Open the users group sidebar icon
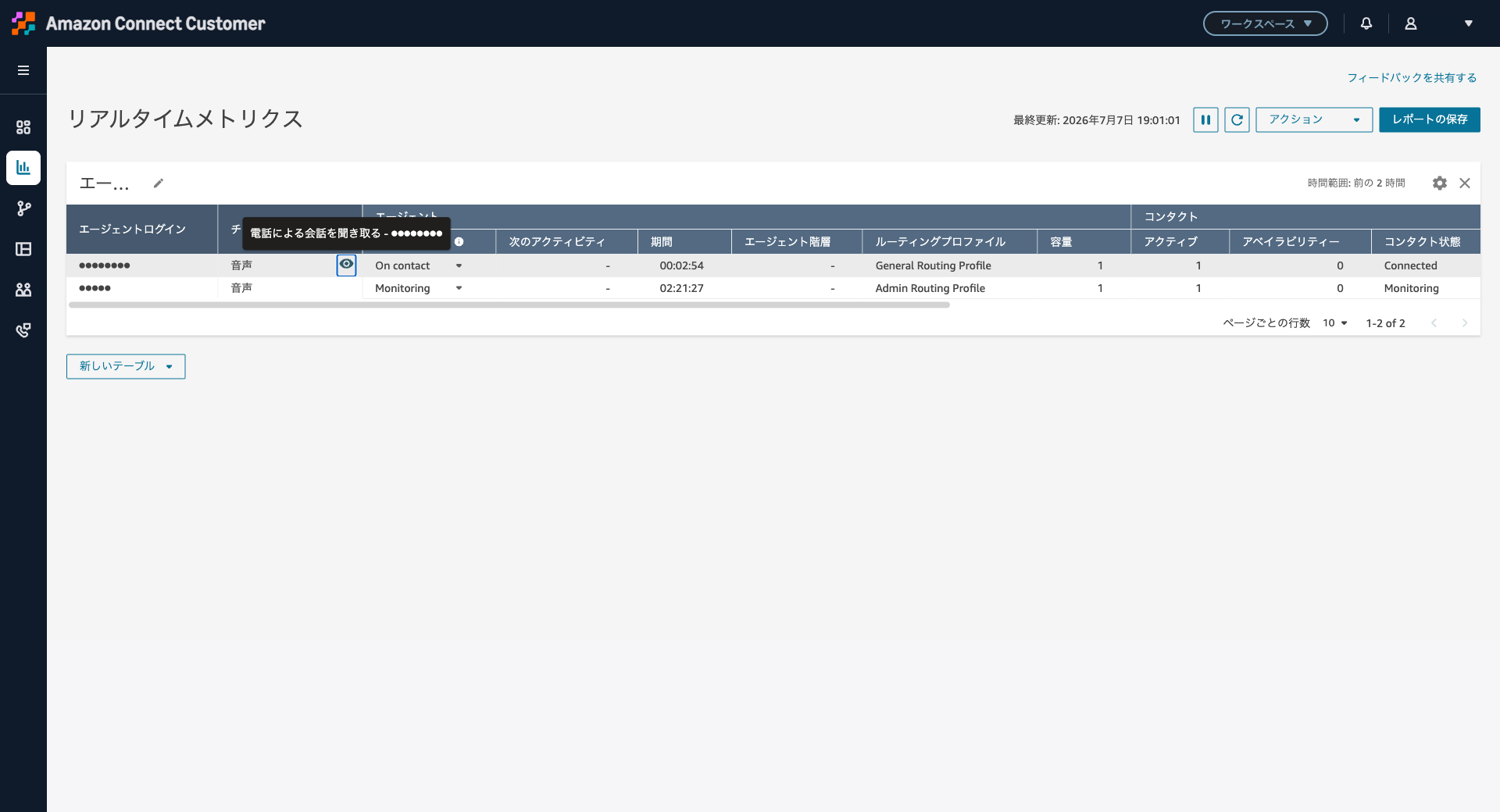The width and height of the screenshot is (1500, 812). point(23,290)
